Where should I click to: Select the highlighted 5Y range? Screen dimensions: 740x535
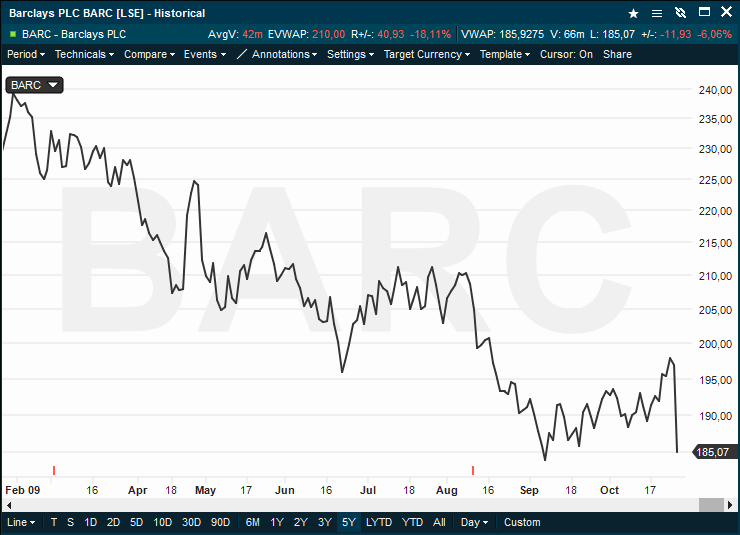click(x=349, y=522)
